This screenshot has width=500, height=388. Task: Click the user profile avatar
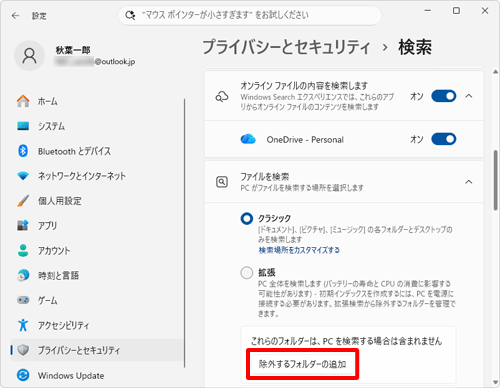(29, 56)
